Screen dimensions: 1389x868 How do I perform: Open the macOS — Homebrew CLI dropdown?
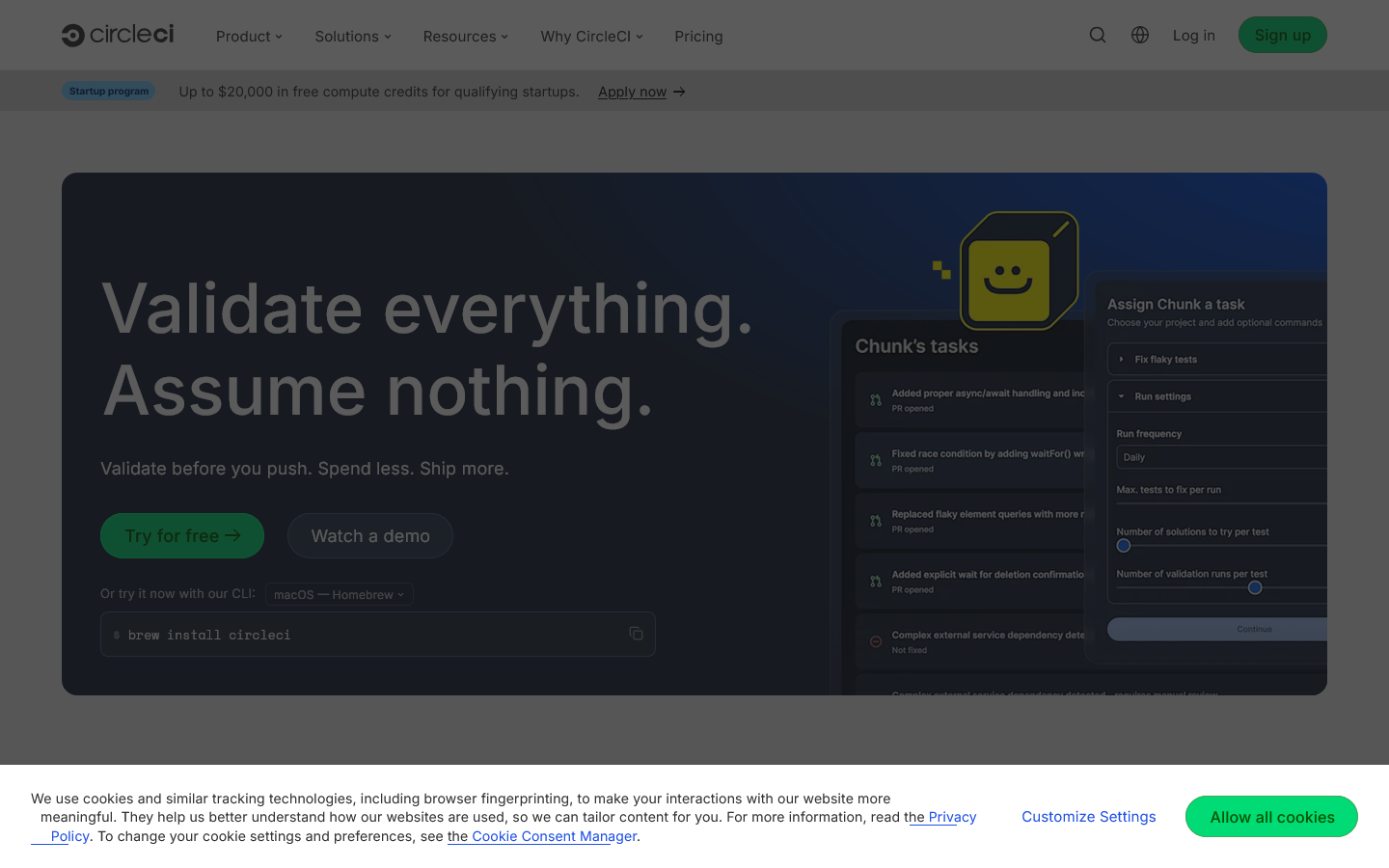tap(340, 594)
